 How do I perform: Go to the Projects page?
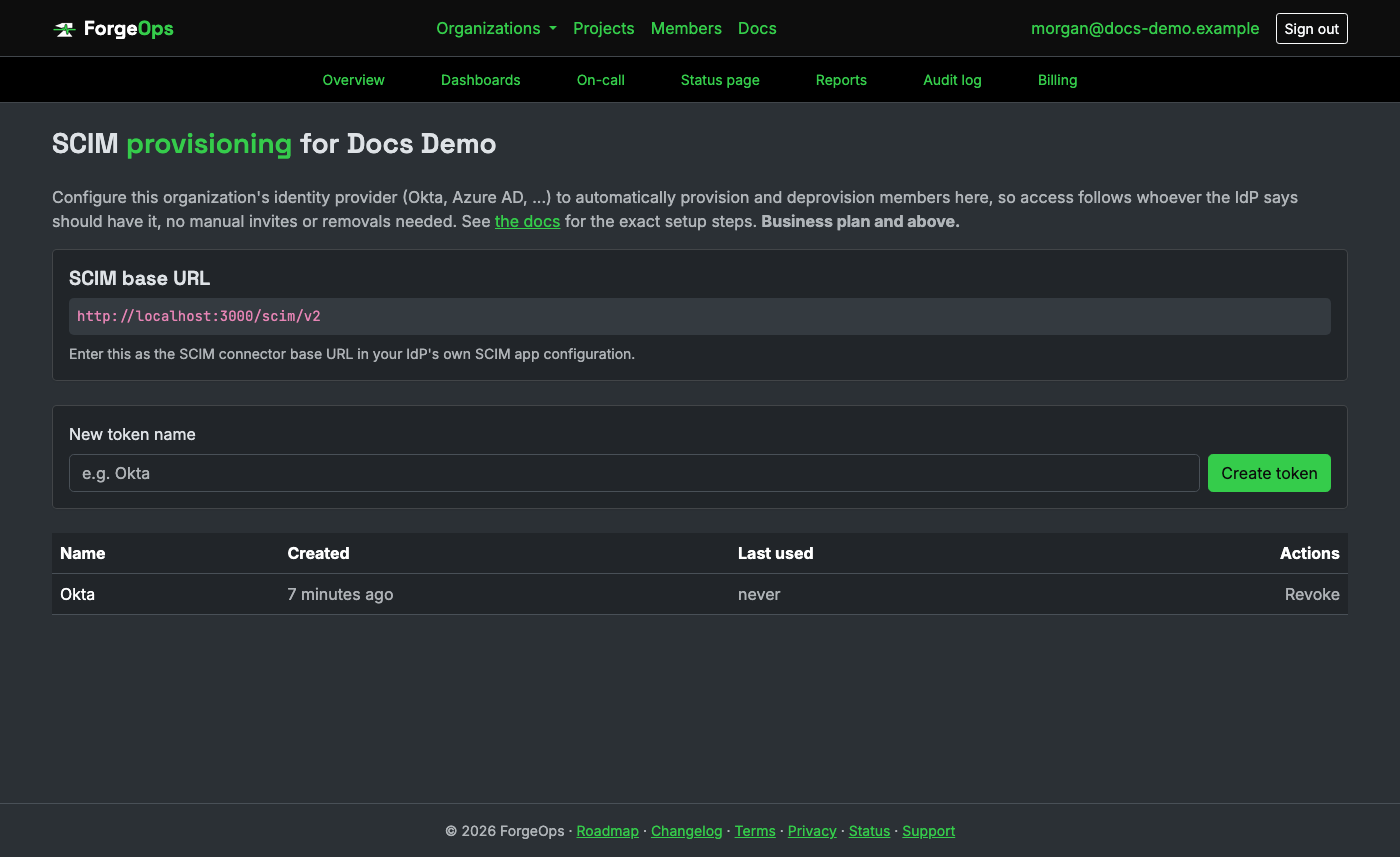point(603,28)
